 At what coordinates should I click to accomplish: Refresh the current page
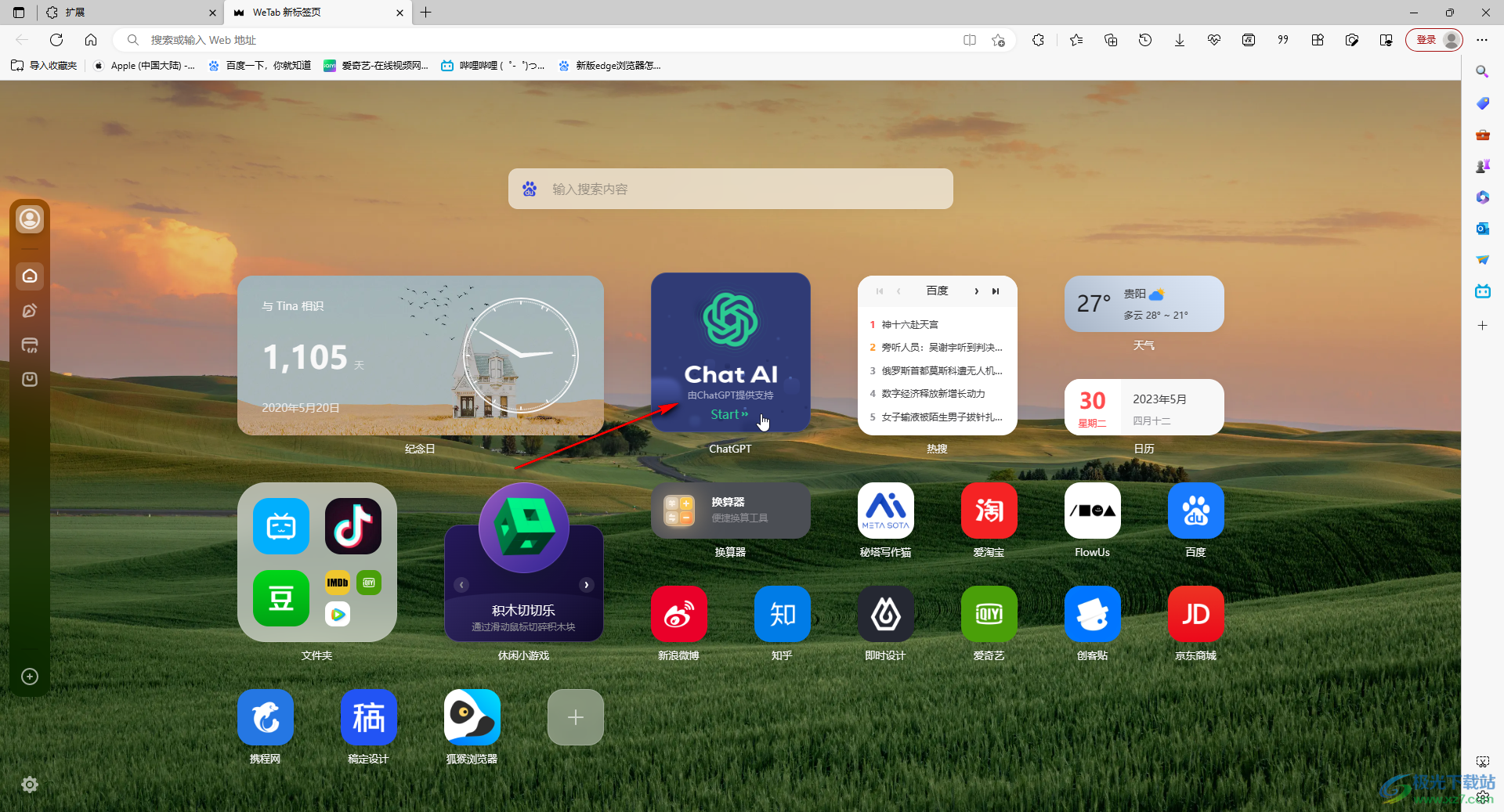[x=56, y=40]
